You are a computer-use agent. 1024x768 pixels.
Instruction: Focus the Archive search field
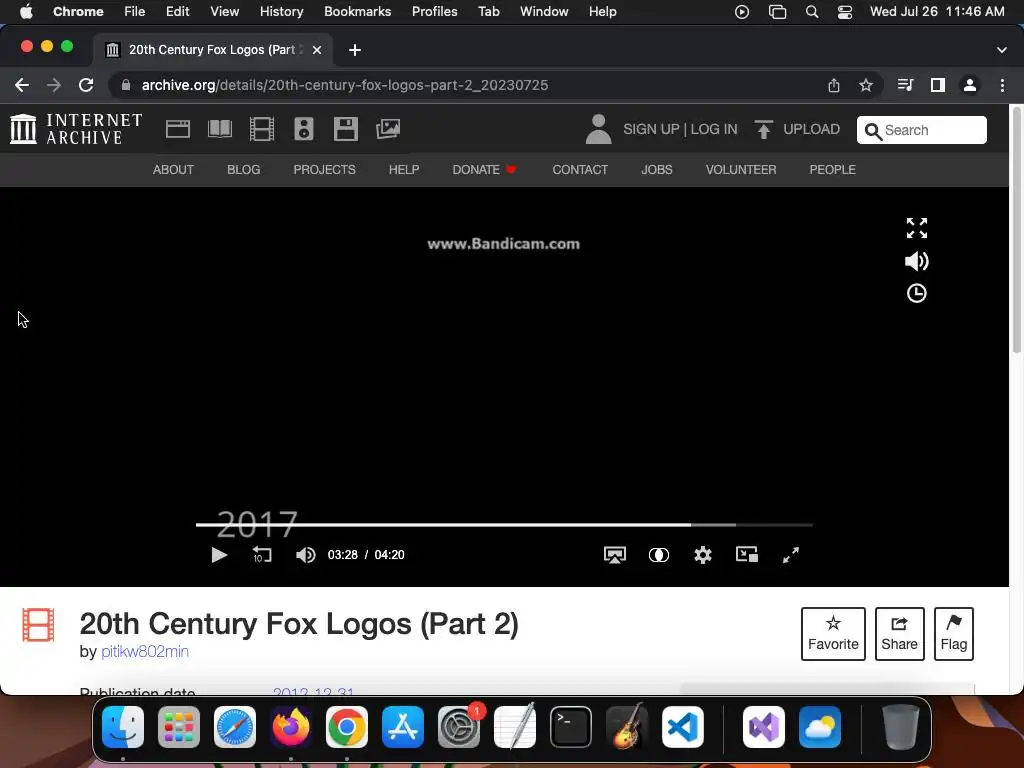pyautogui.click(x=921, y=130)
